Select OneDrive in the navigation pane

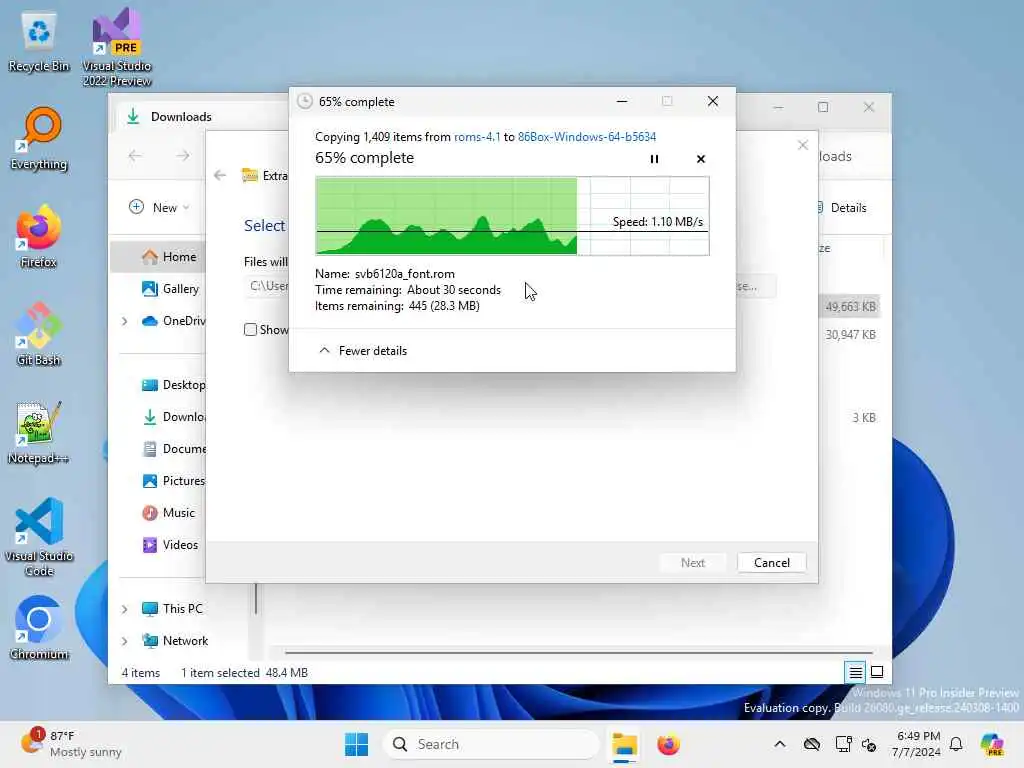tap(174, 321)
